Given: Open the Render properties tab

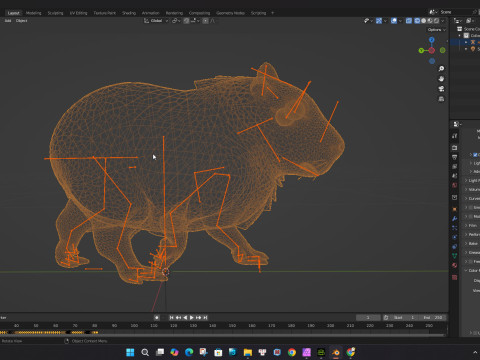Looking at the screenshot, I should pos(454,147).
